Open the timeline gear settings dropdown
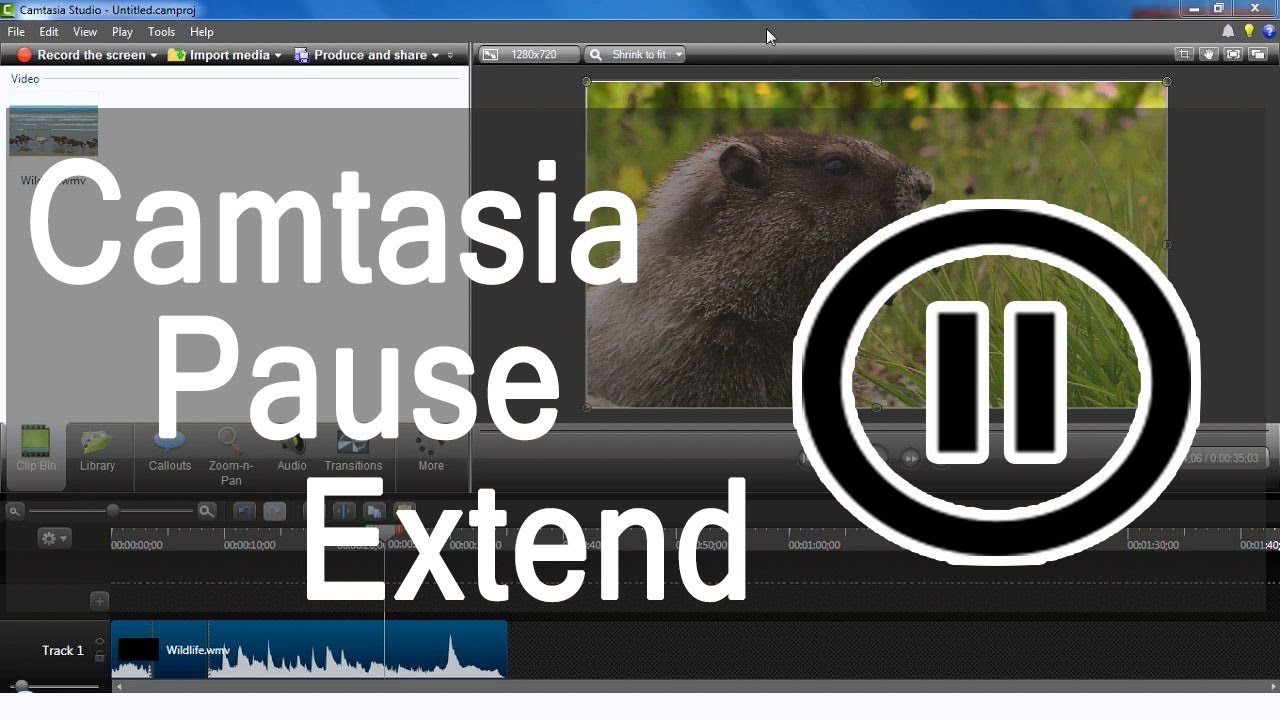The width and height of the screenshot is (1280, 720). [x=54, y=538]
